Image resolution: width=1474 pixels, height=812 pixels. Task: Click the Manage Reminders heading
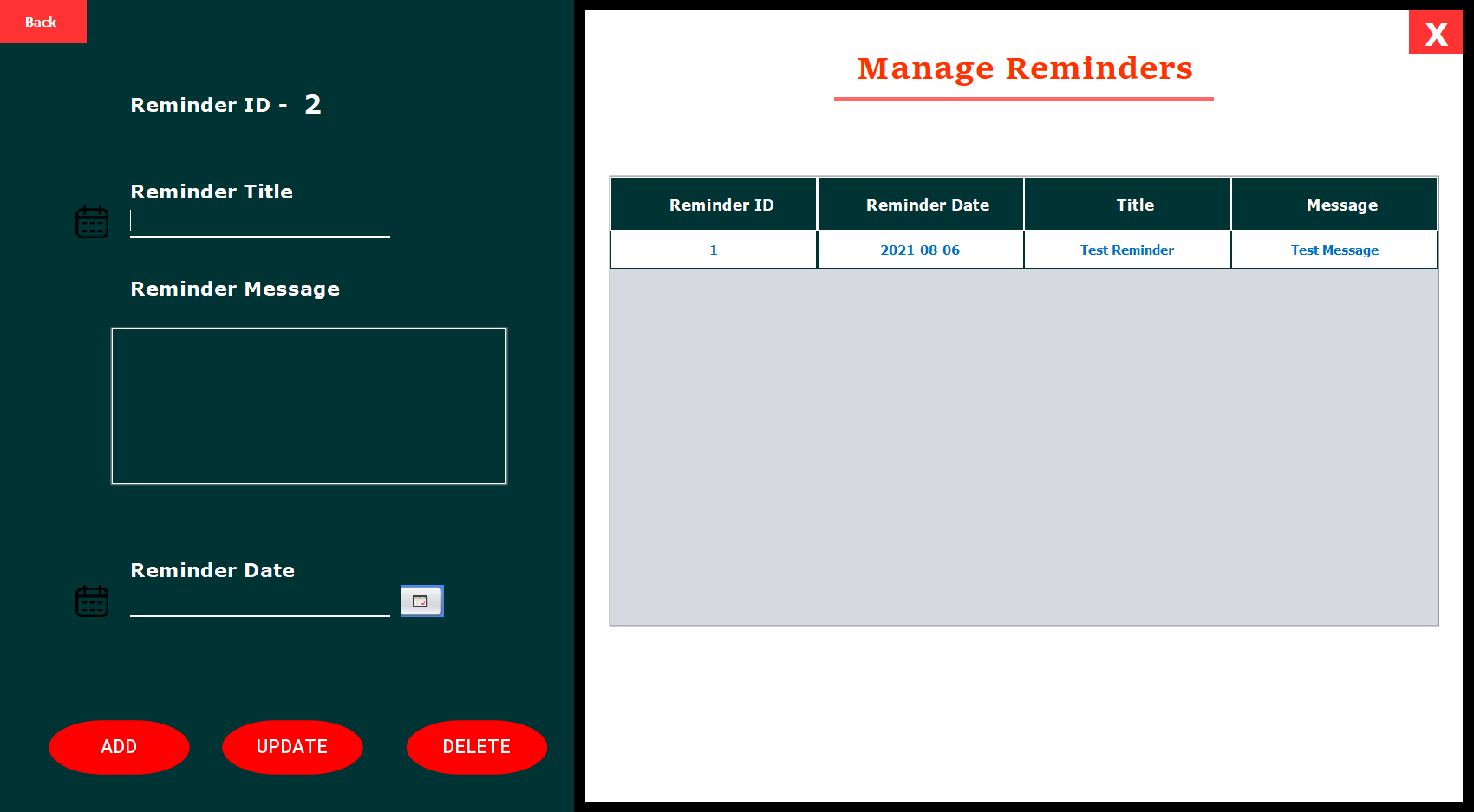coord(1024,68)
